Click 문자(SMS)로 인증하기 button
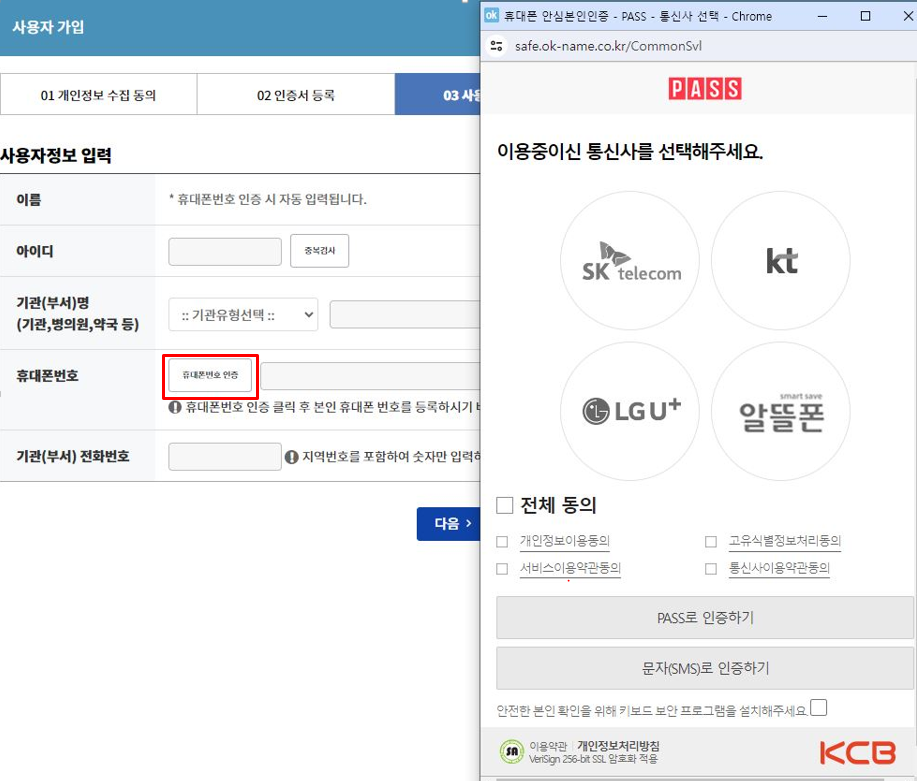 pyautogui.click(x=705, y=668)
